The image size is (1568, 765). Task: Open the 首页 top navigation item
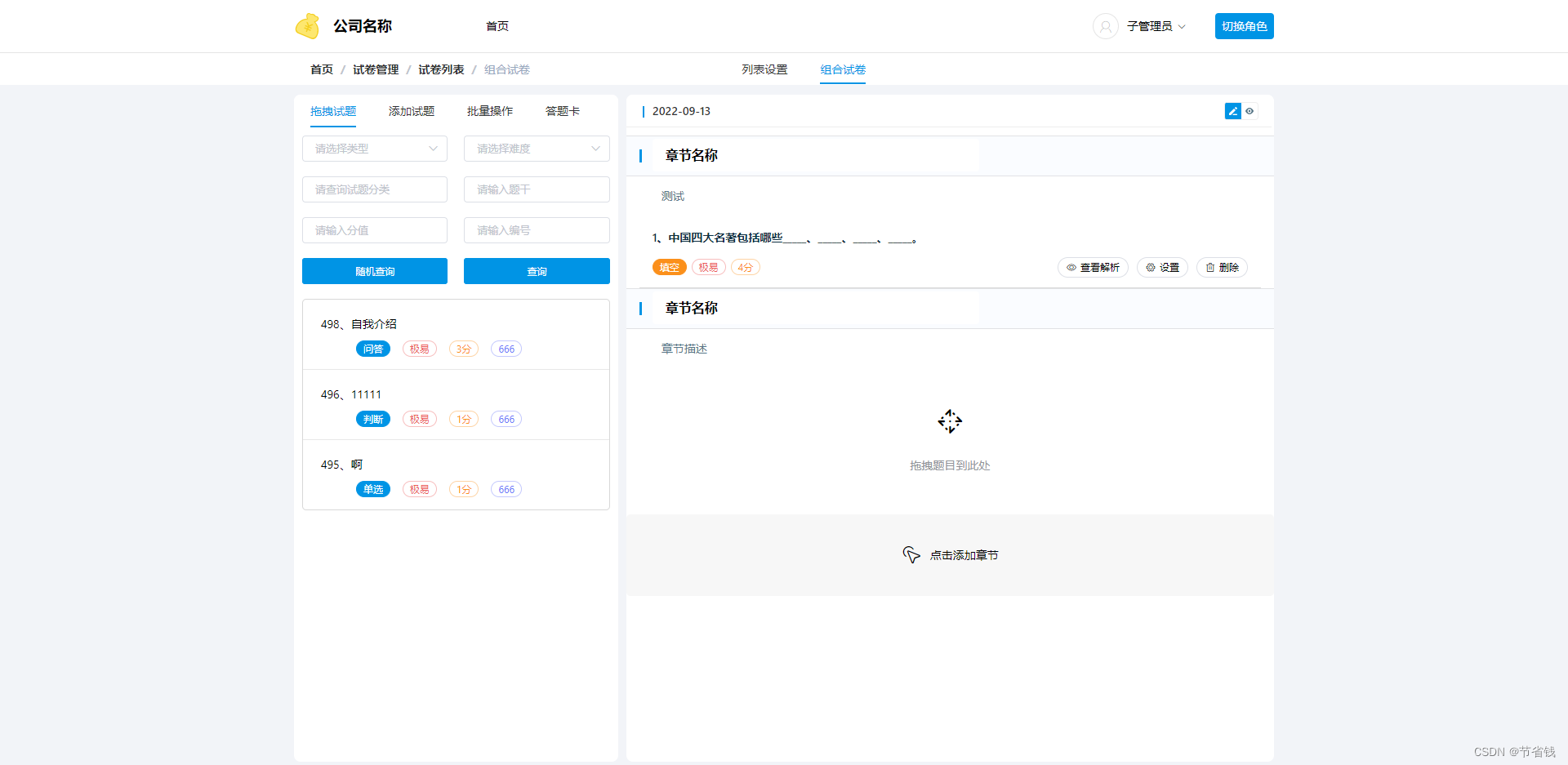[x=497, y=26]
